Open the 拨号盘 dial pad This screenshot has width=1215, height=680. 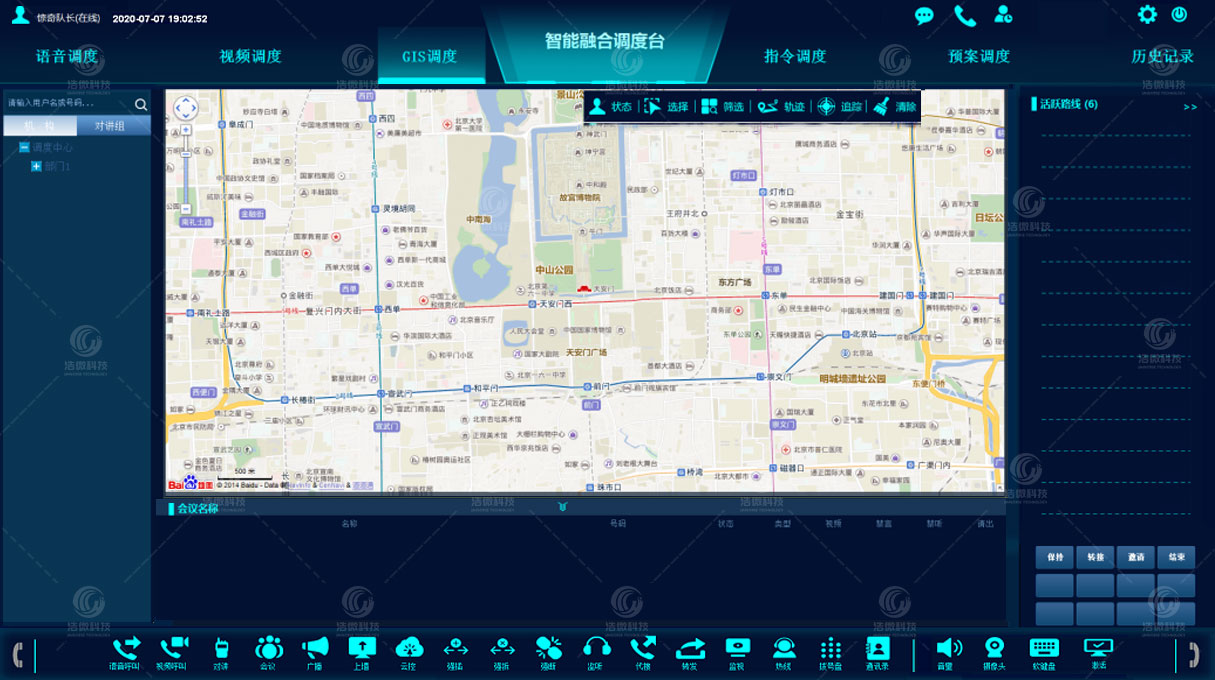pyautogui.click(x=830, y=649)
